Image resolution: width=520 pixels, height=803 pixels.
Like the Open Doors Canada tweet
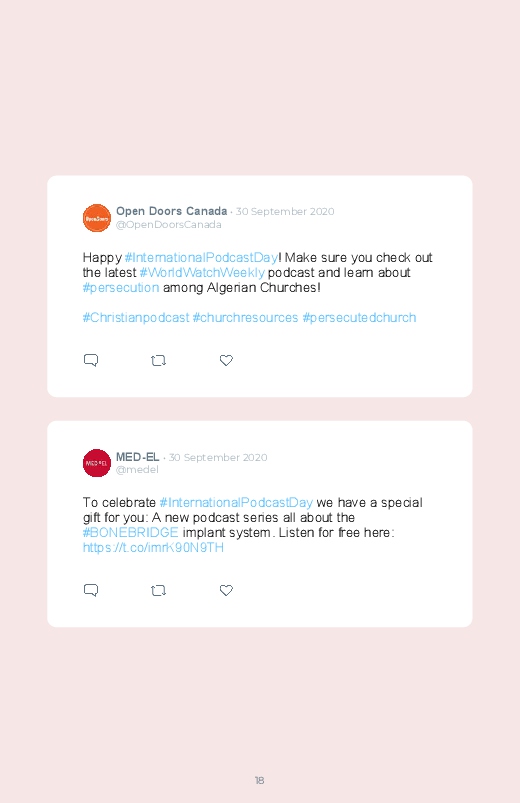[226, 361]
